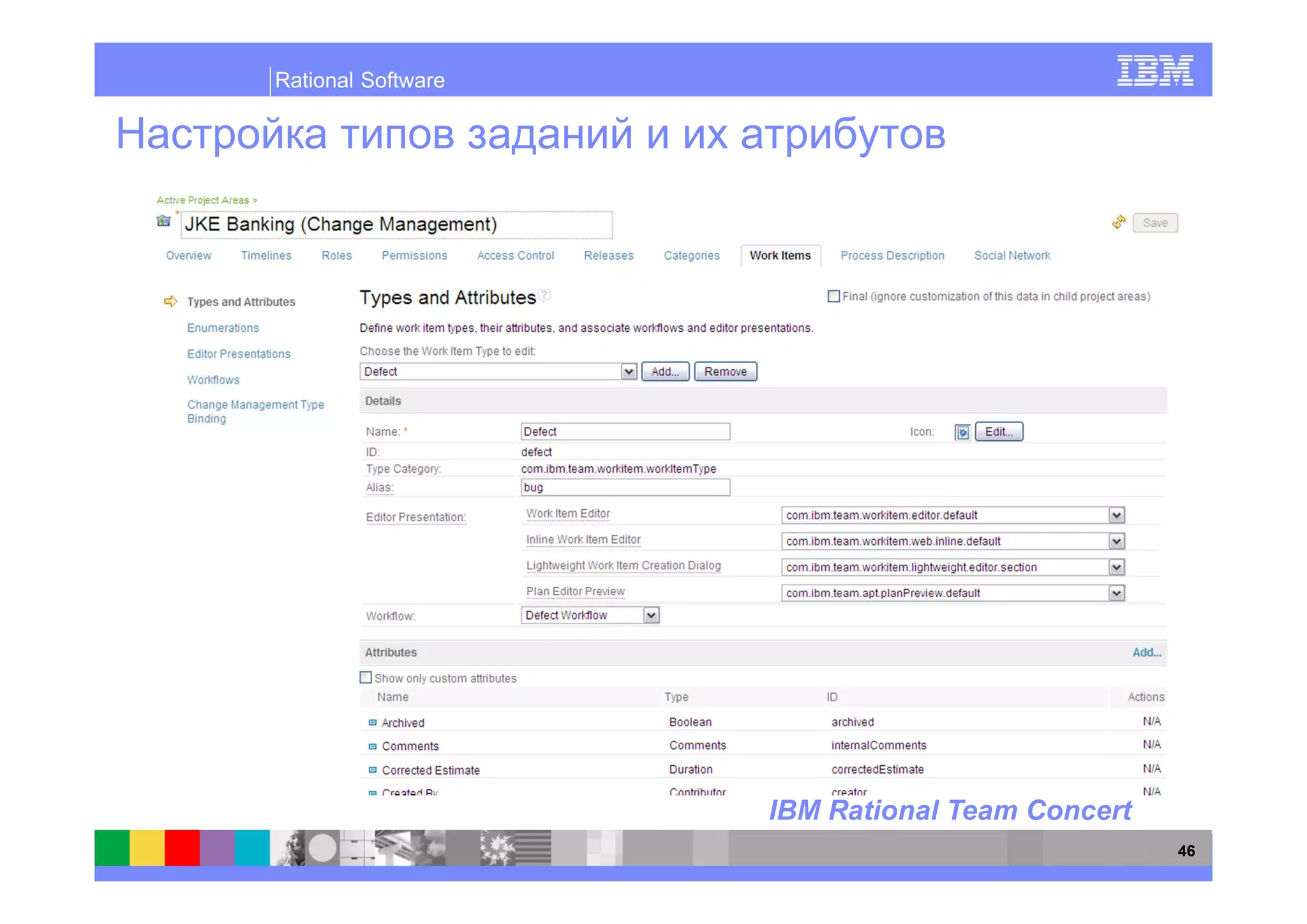This screenshot has width=1307, height=924.
Task: Click the project area icon beside JKE Banking
Action: (x=163, y=221)
